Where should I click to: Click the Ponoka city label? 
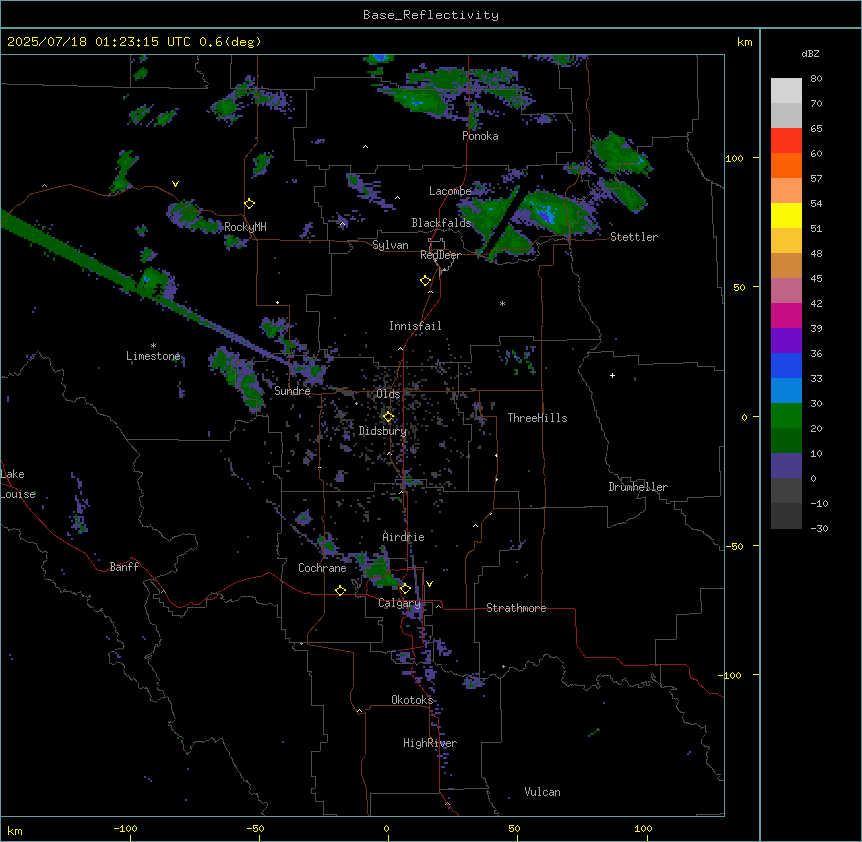point(480,136)
